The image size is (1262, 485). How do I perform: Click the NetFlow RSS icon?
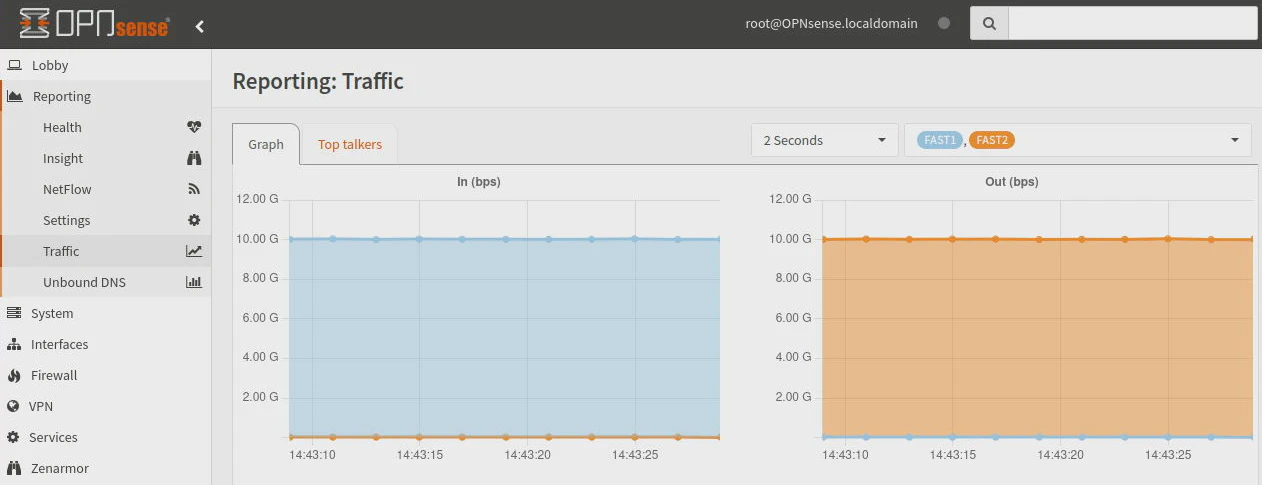click(x=194, y=189)
